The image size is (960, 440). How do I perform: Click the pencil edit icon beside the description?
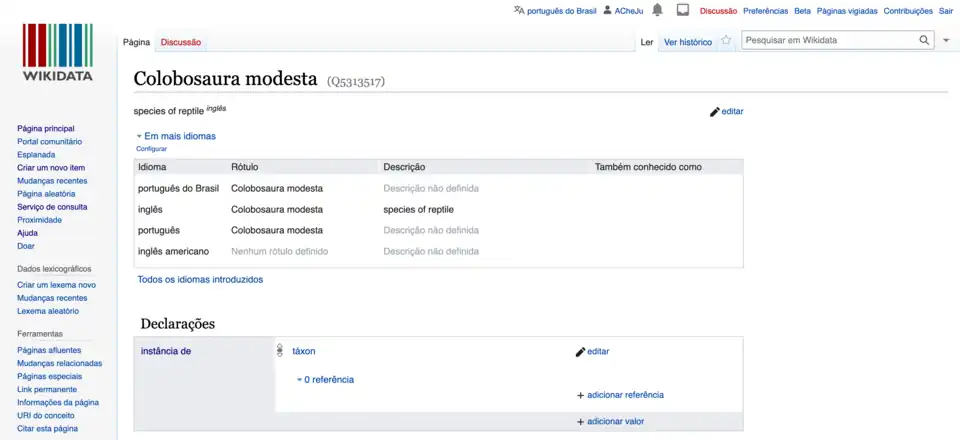[x=715, y=112]
